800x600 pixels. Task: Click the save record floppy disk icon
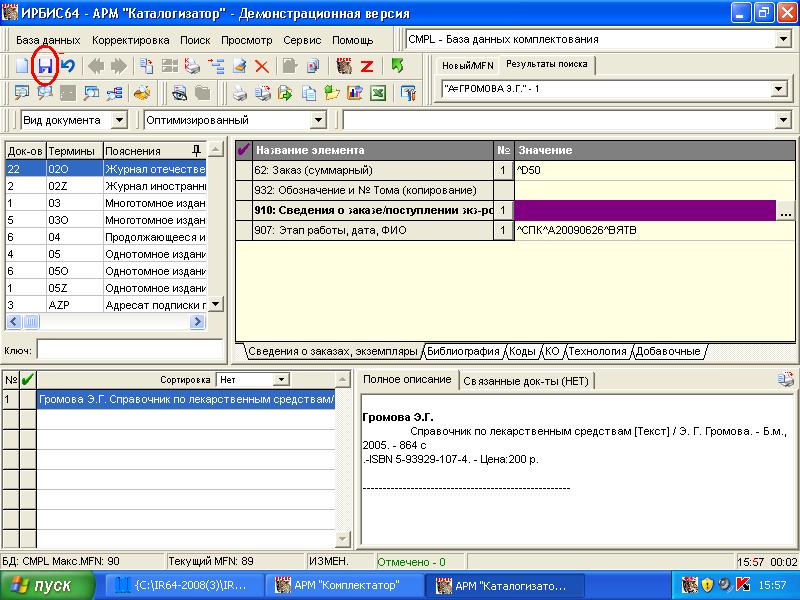point(44,66)
